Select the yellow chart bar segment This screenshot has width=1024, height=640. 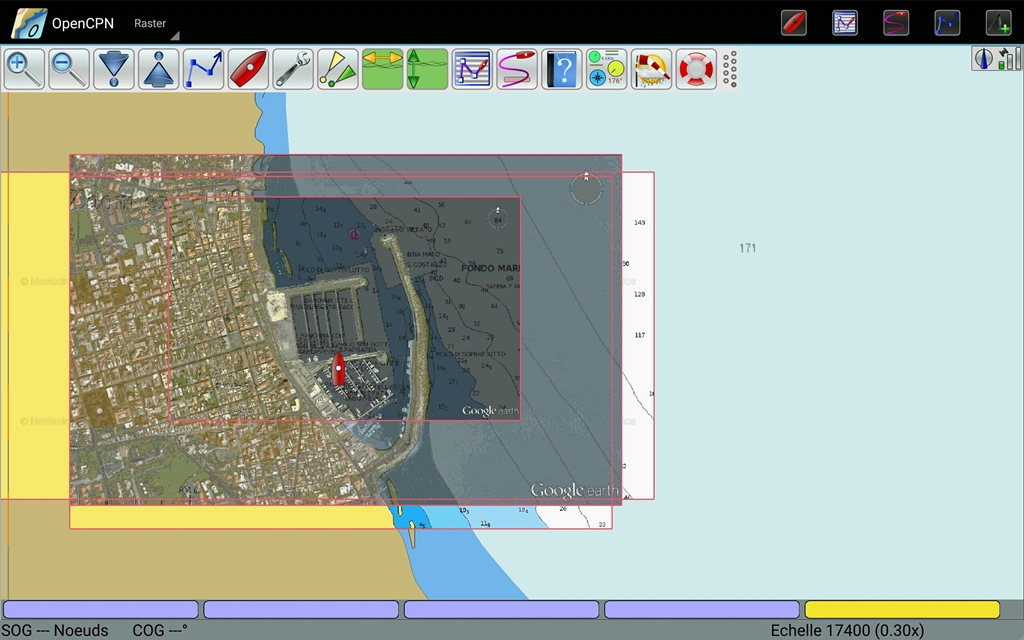point(902,609)
